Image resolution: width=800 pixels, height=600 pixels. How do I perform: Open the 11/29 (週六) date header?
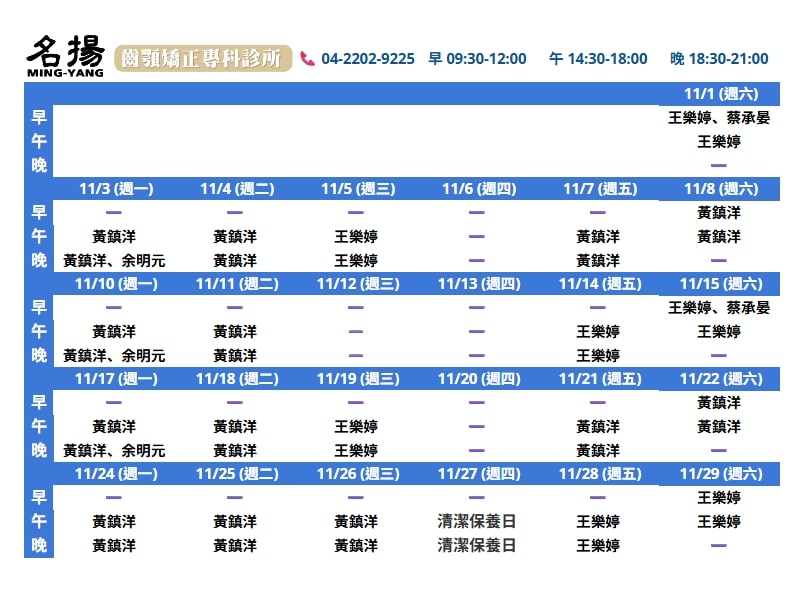(x=719, y=474)
